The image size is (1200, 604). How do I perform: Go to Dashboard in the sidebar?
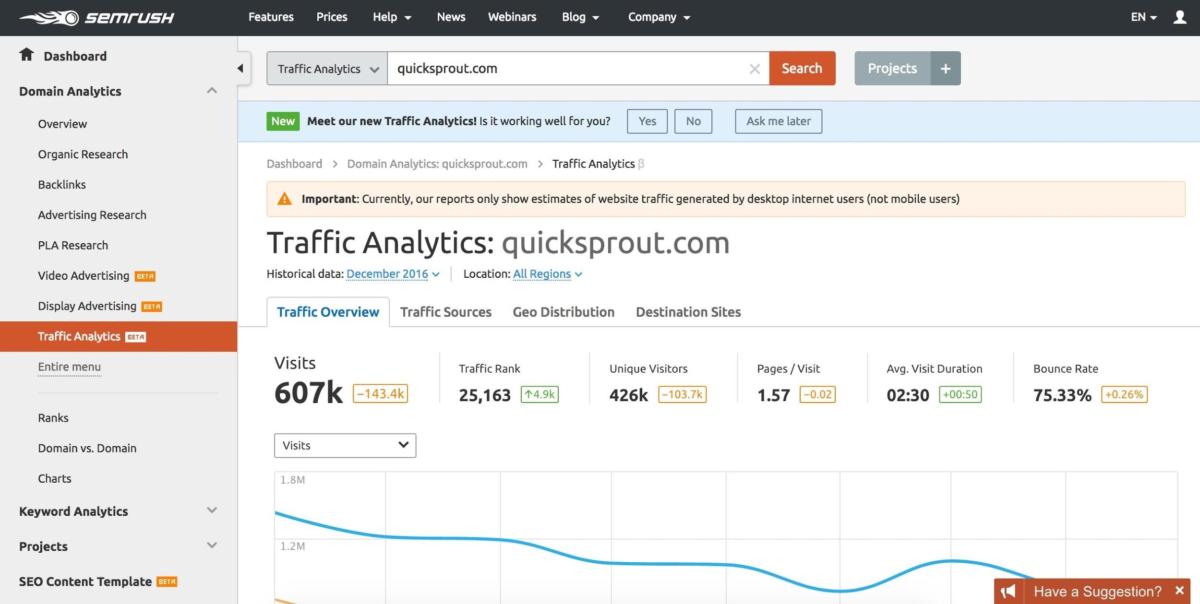(x=75, y=56)
